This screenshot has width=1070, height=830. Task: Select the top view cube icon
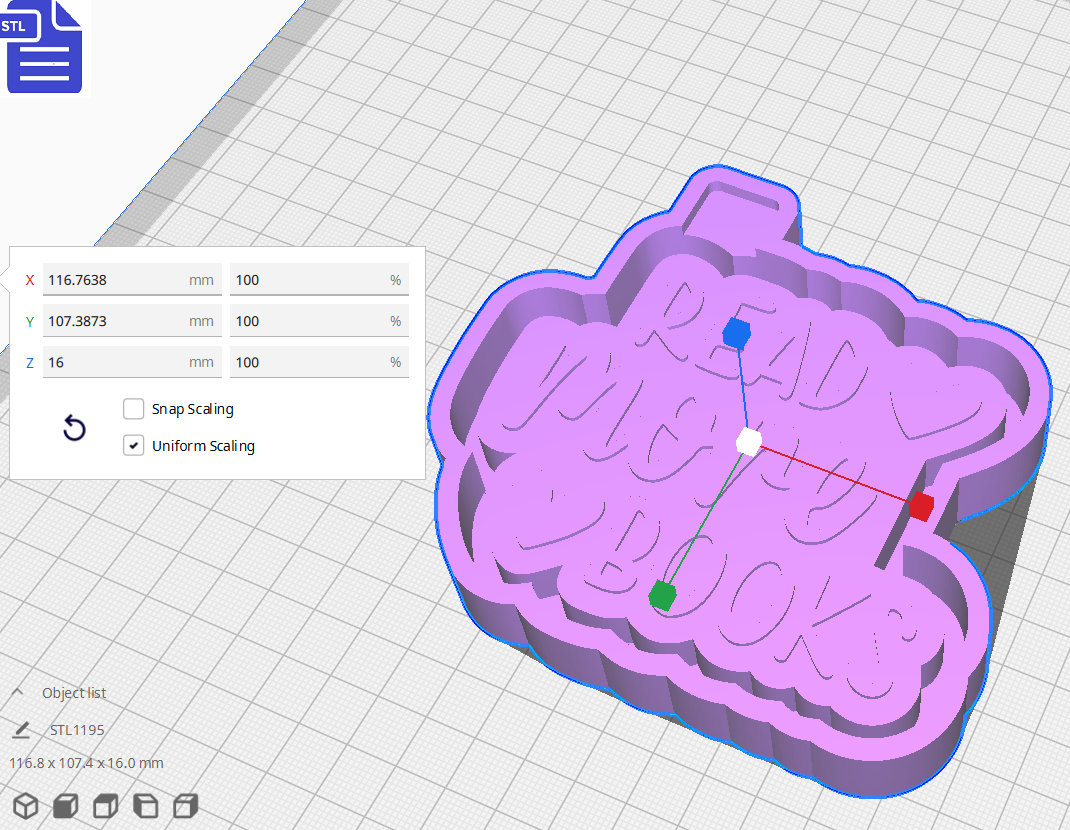point(105,806)
